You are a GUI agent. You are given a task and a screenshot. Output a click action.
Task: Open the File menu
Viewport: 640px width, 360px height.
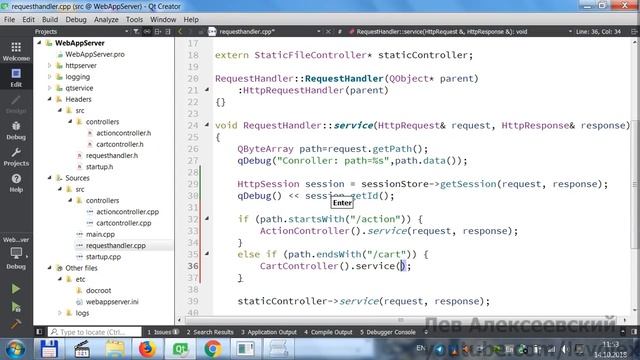click(9, 19)
